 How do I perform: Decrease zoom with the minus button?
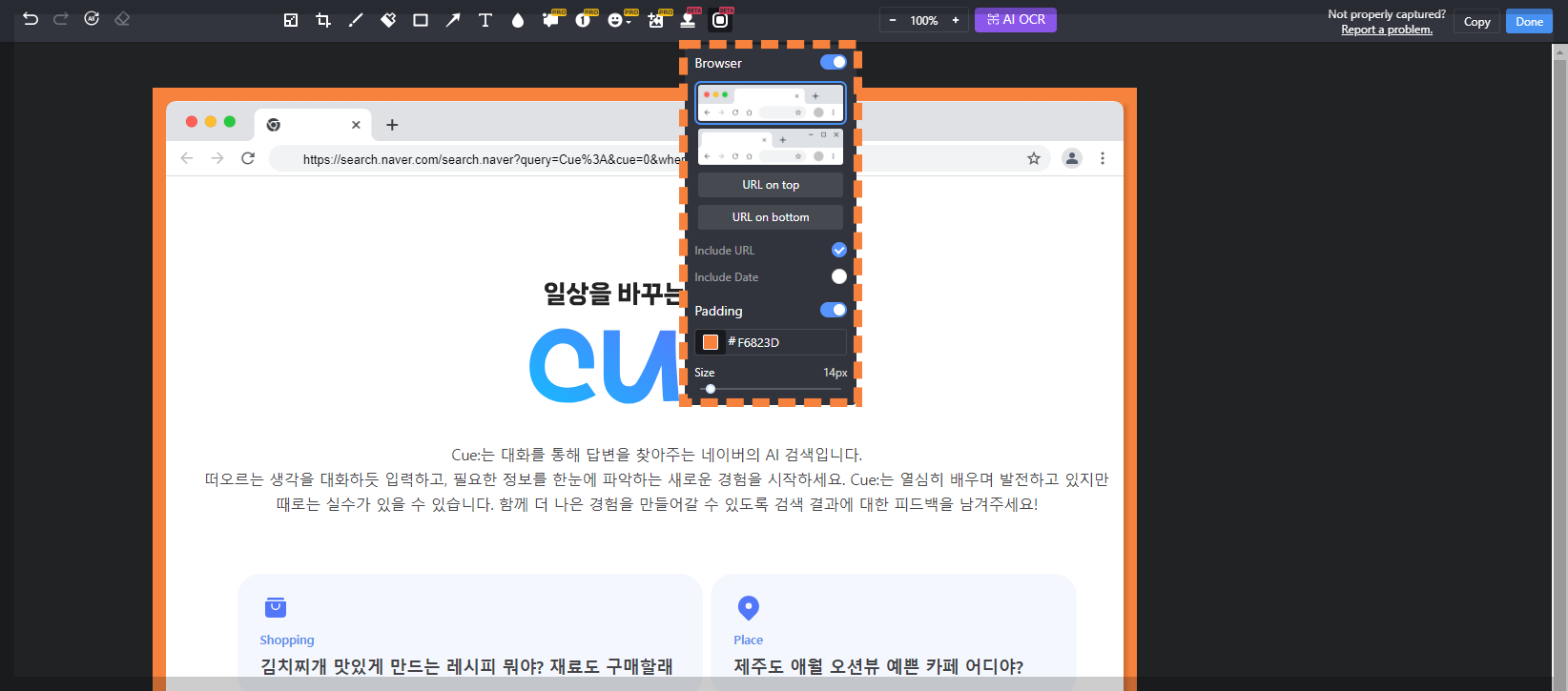893,20
